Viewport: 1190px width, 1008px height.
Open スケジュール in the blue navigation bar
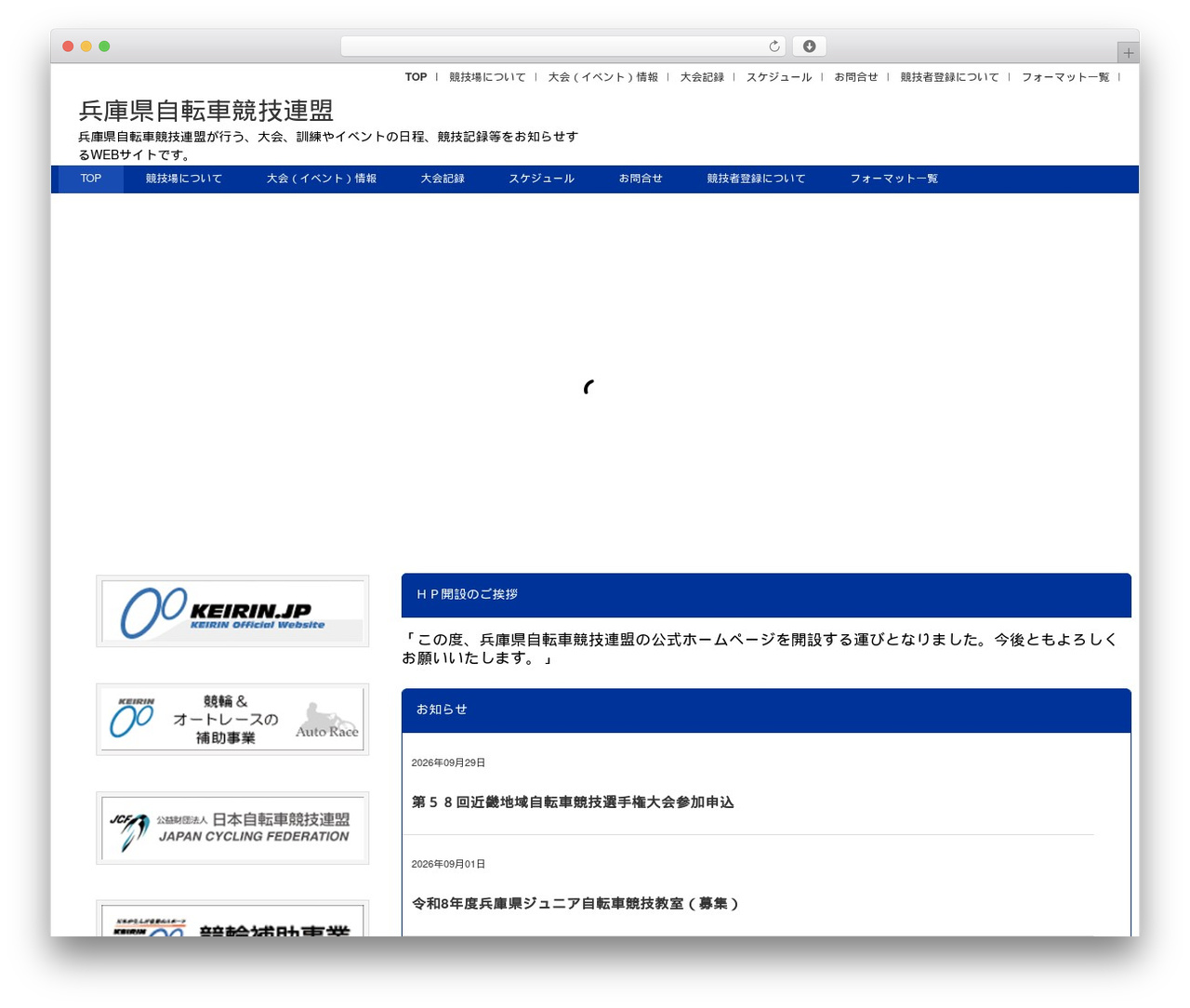tap(541, 179)
